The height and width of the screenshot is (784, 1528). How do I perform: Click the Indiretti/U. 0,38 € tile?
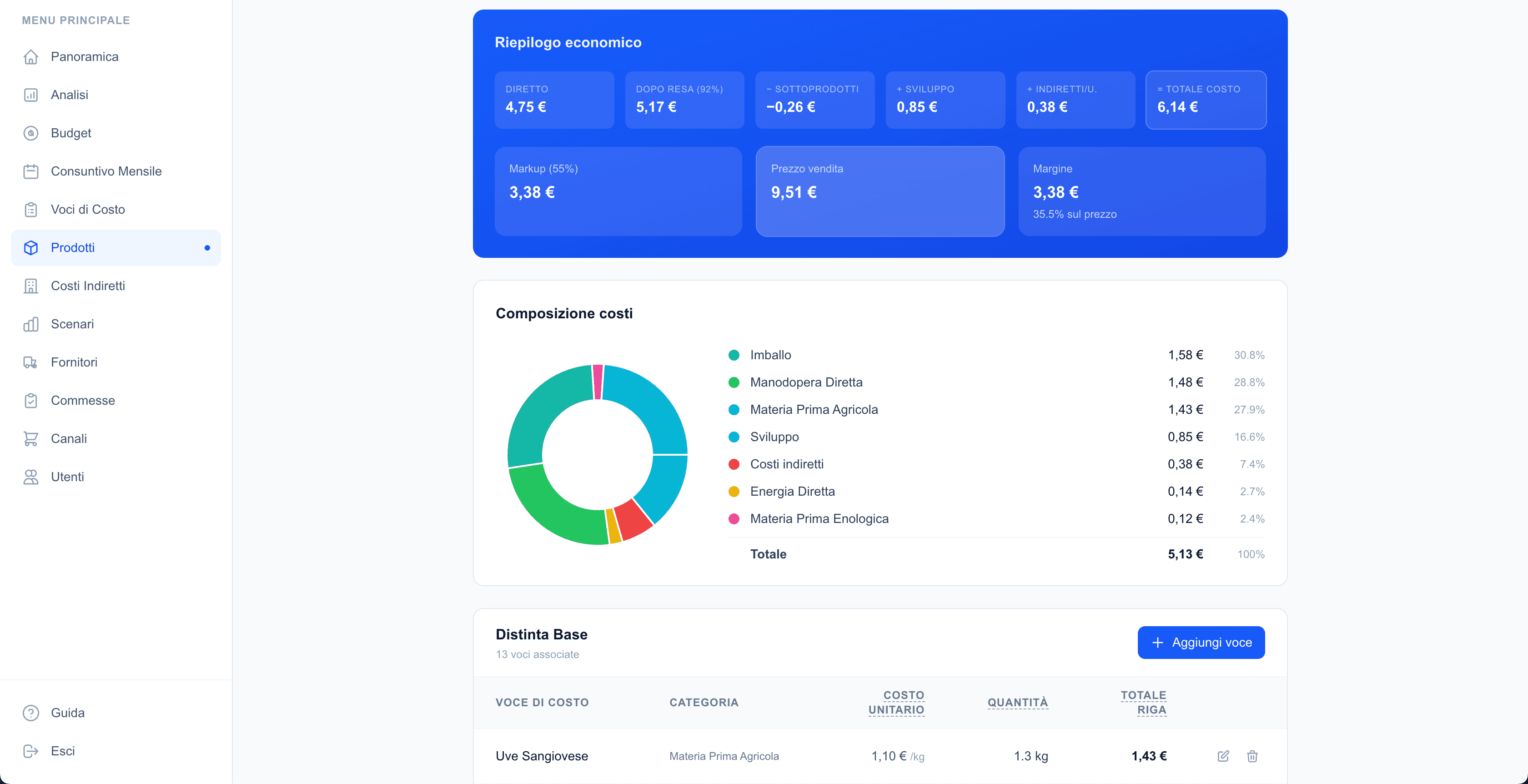[x=1076, y=100]
